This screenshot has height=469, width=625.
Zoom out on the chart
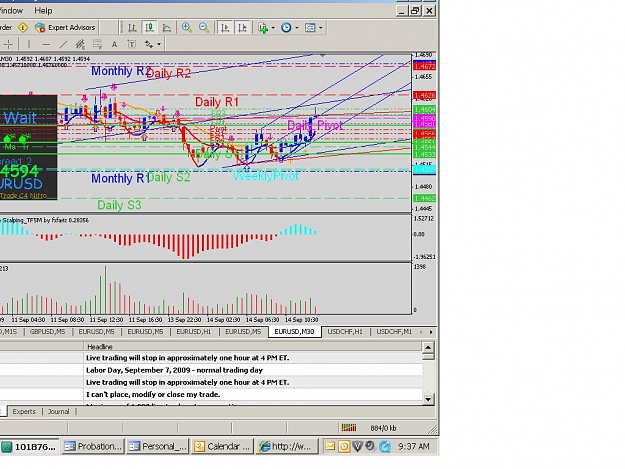pos(204,27)
